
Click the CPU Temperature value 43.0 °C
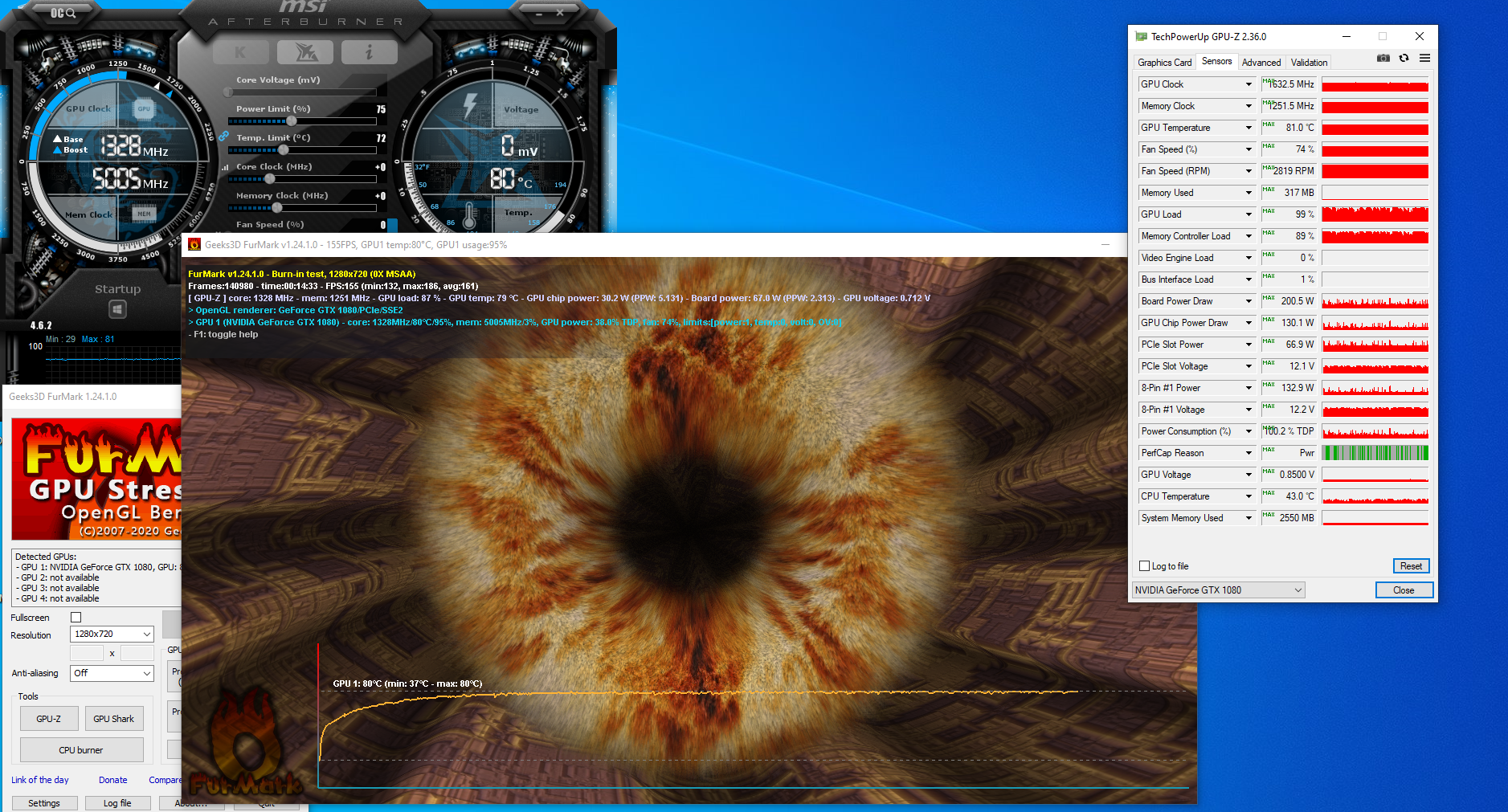pyautogui.click(x=1289, y=496)
